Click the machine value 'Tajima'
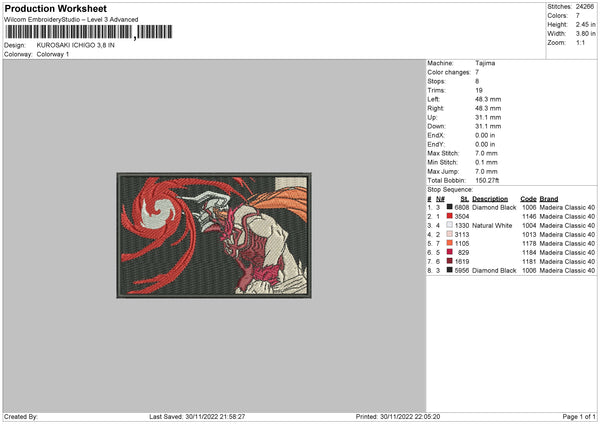 click(485, 63)
